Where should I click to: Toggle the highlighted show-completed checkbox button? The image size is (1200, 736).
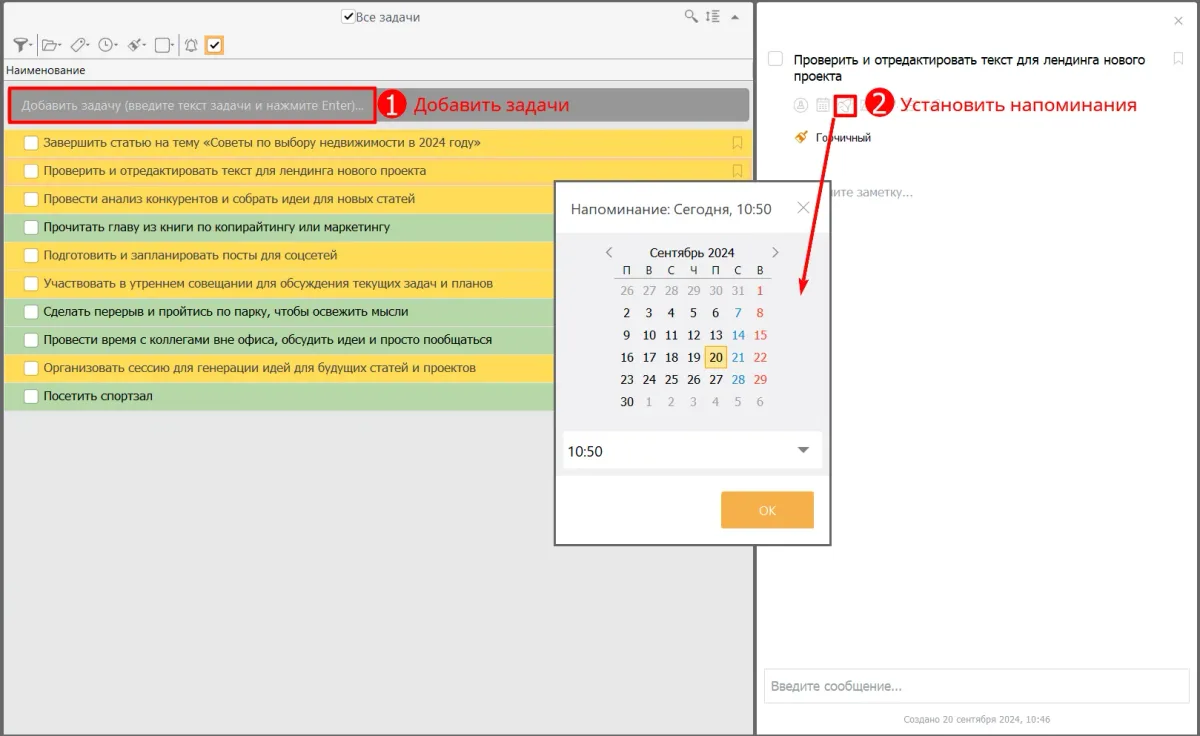214,45
